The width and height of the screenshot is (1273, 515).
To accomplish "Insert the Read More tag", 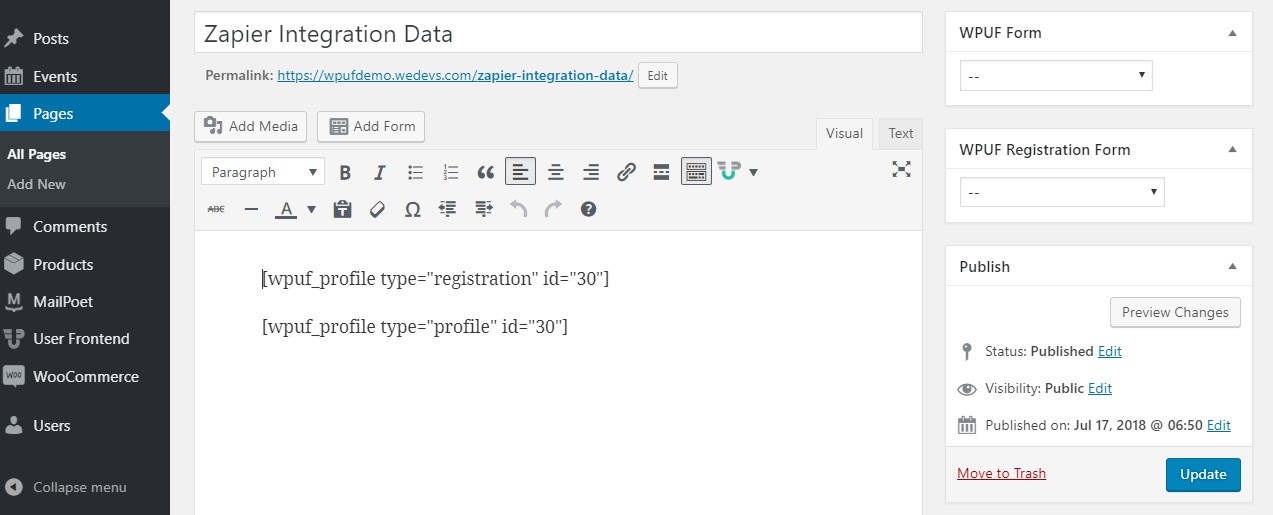I will point(661,172).
